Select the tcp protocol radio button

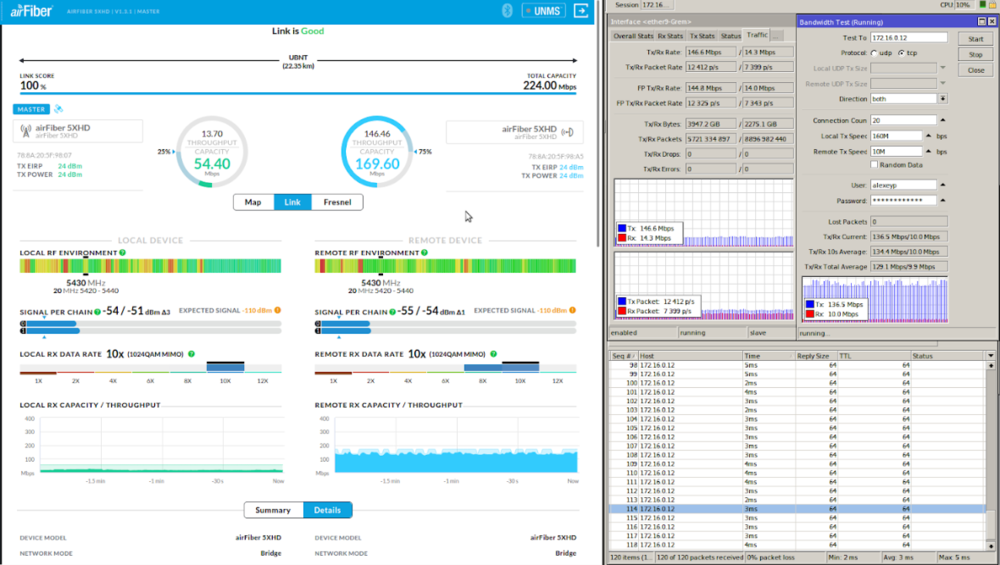point(901,53)
